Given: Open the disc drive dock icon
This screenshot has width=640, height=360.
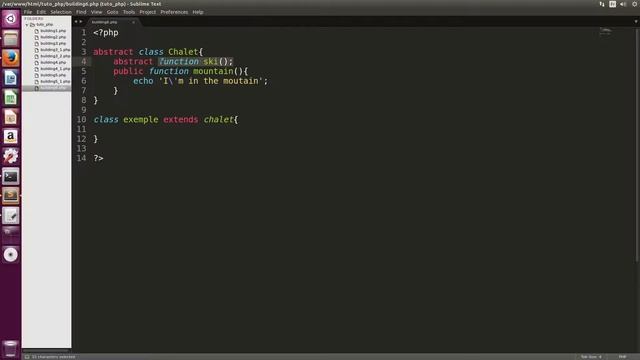Looking at the screenshot, I should point(11,255).
